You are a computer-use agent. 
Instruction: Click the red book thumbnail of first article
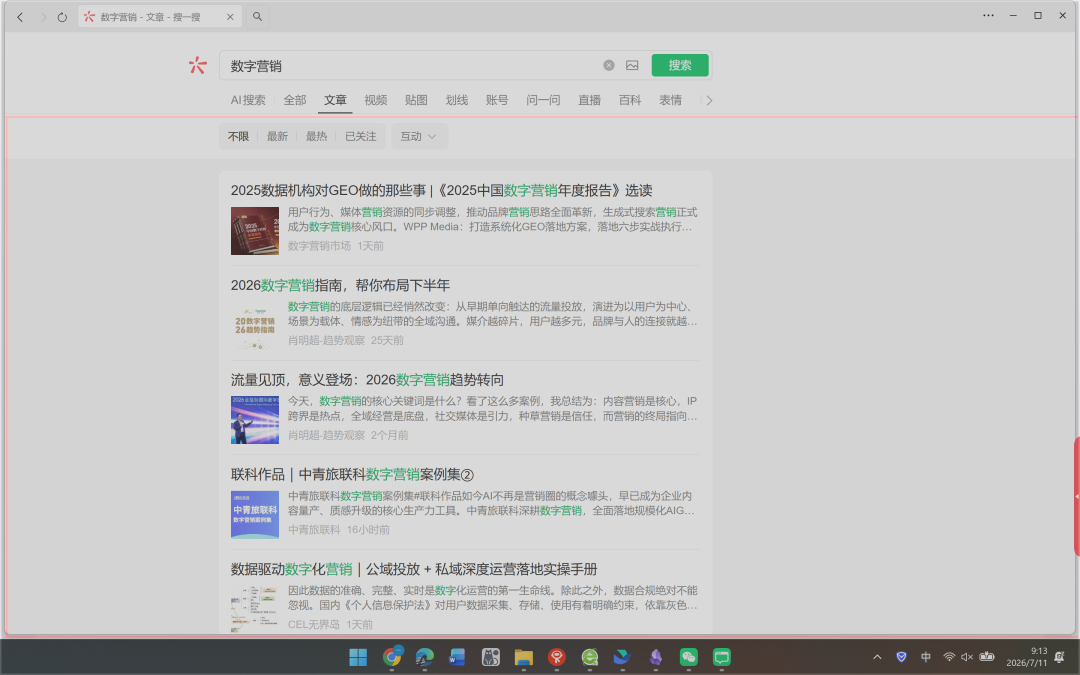tap(255, 231)
